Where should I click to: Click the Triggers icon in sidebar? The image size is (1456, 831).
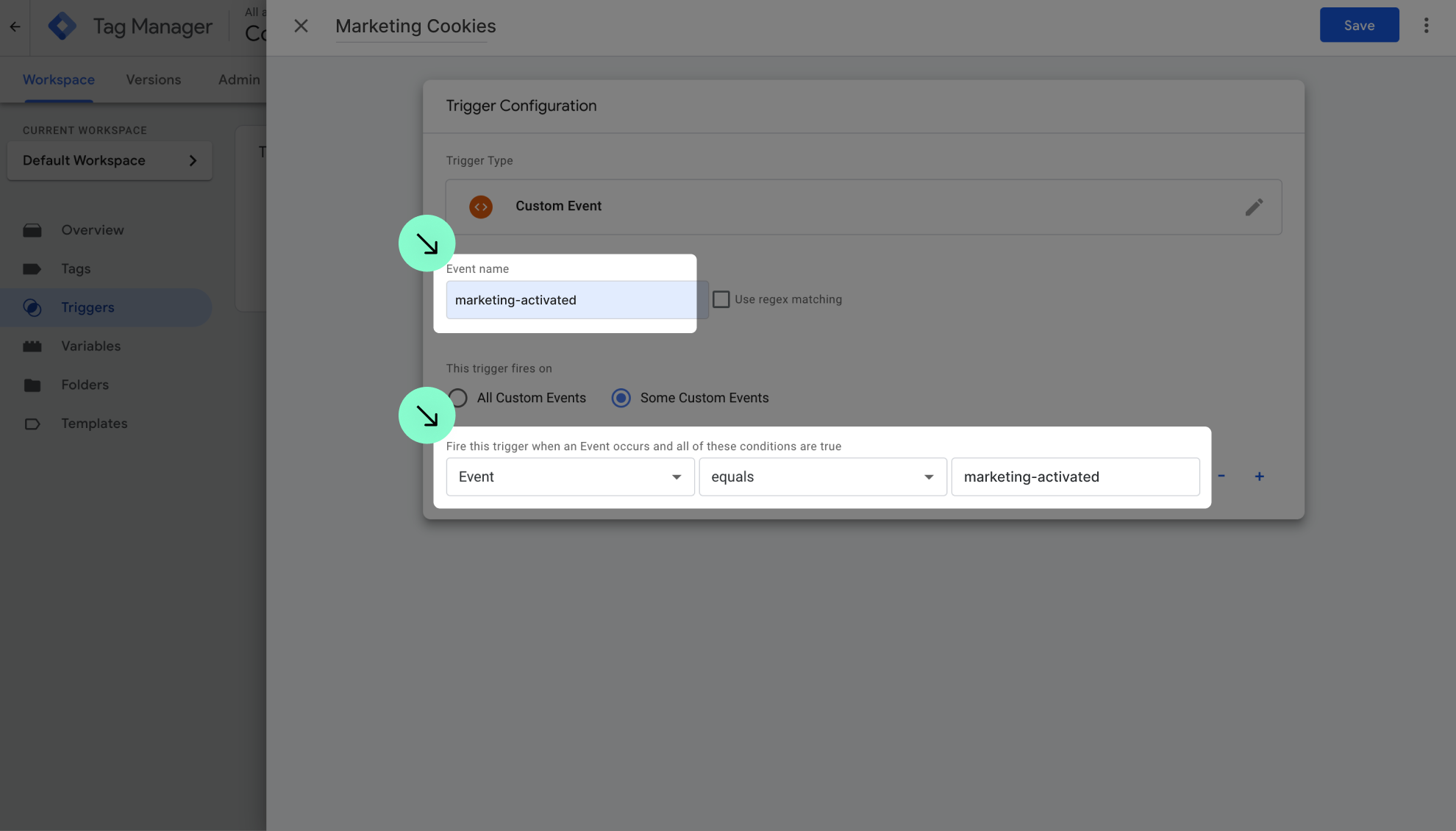tap(32, 307)
